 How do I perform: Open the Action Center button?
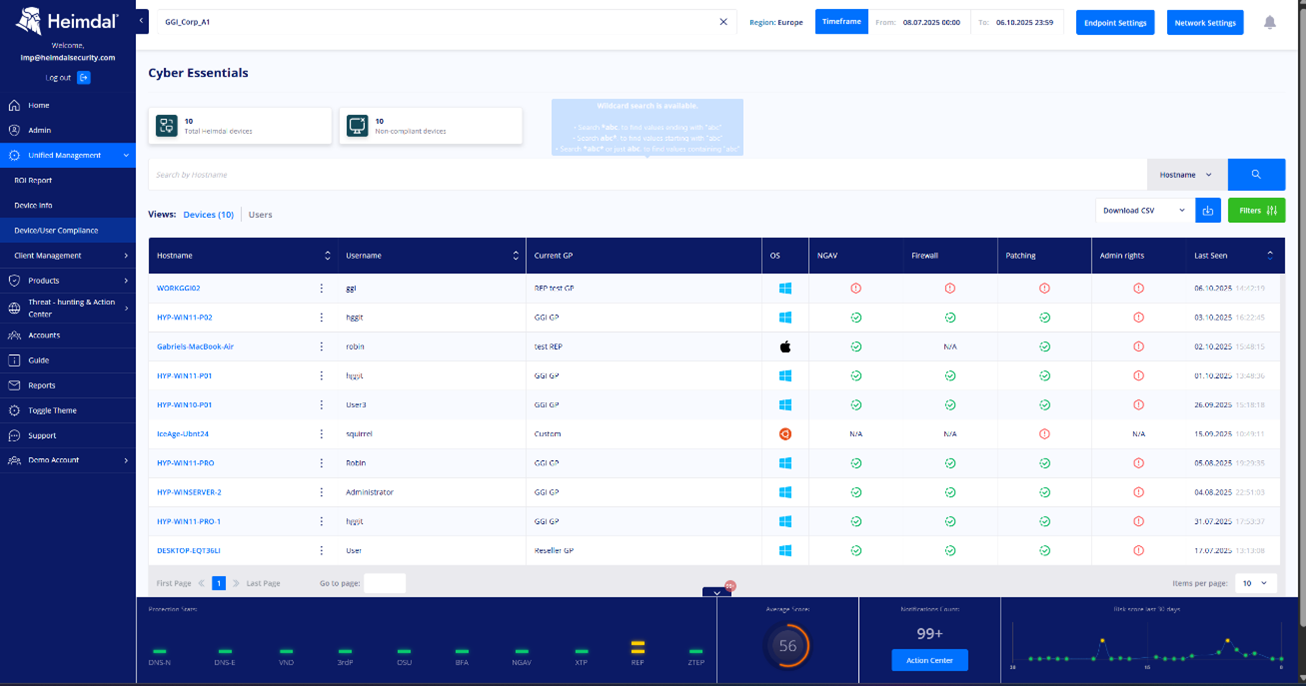click(929, 660)
